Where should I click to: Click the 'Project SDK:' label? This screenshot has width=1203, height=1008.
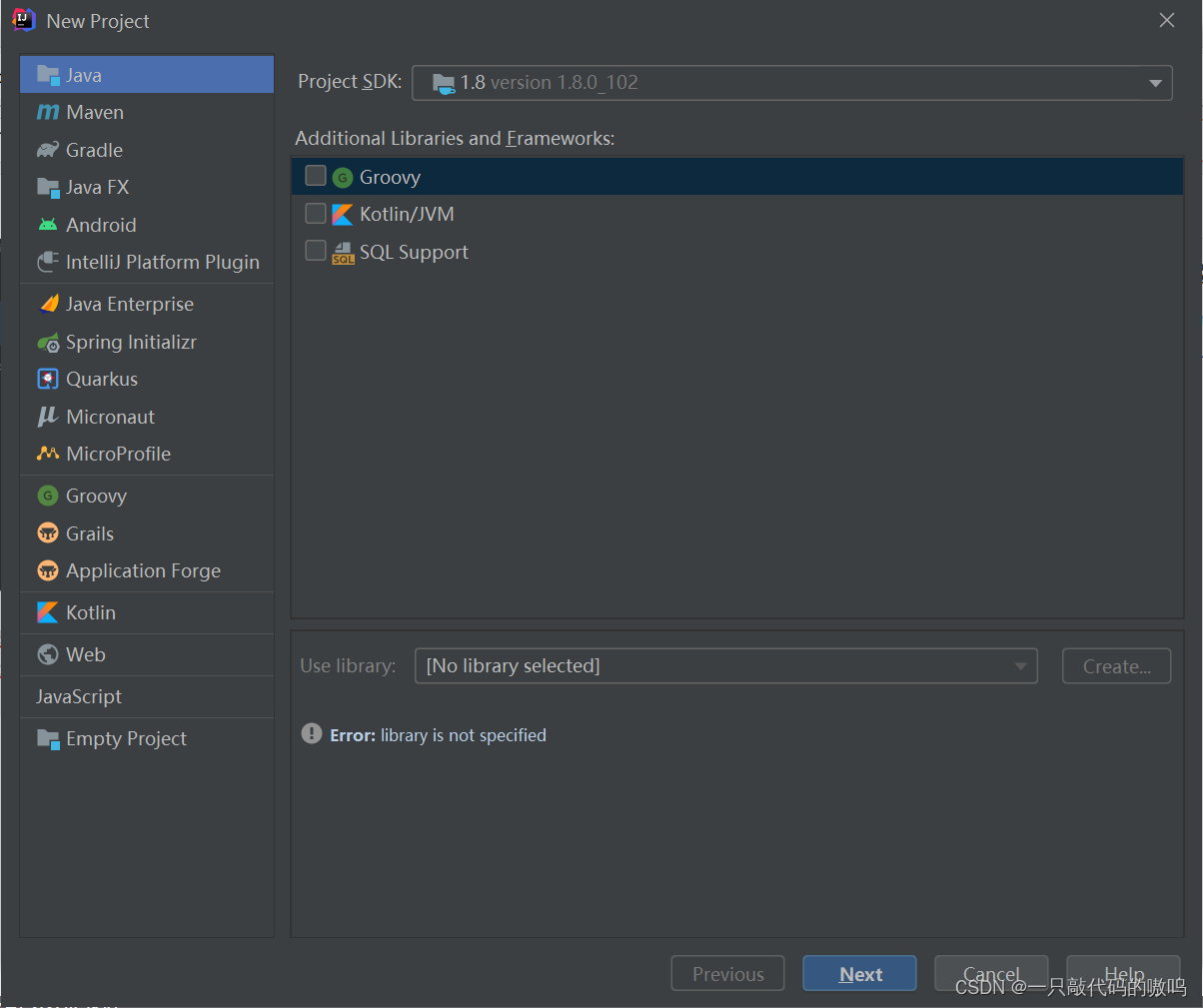350,82
